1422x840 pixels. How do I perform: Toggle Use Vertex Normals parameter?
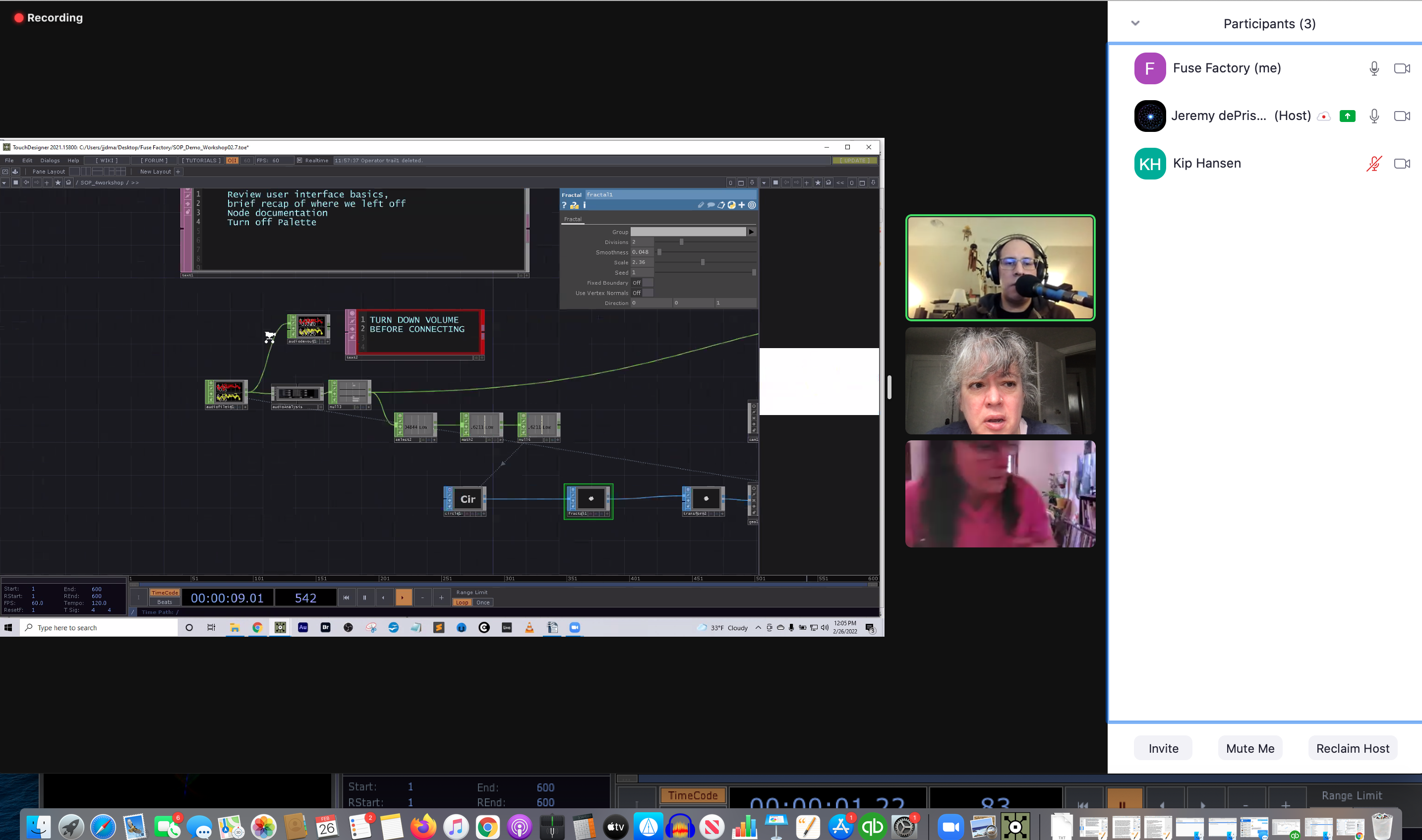(642, 293)
